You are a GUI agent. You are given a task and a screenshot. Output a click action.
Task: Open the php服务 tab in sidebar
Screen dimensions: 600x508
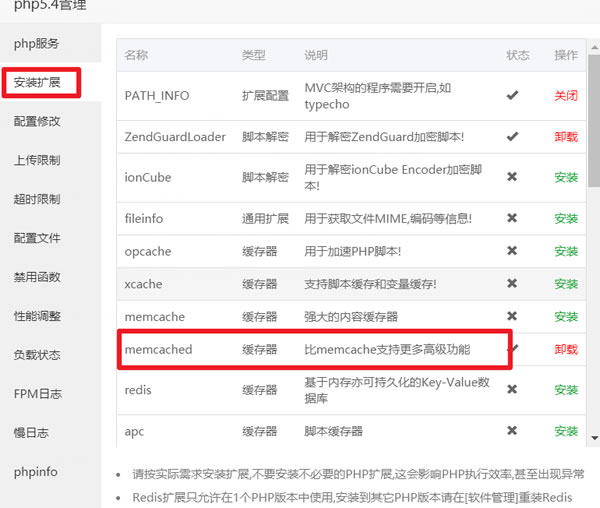[x=37, y=43]
